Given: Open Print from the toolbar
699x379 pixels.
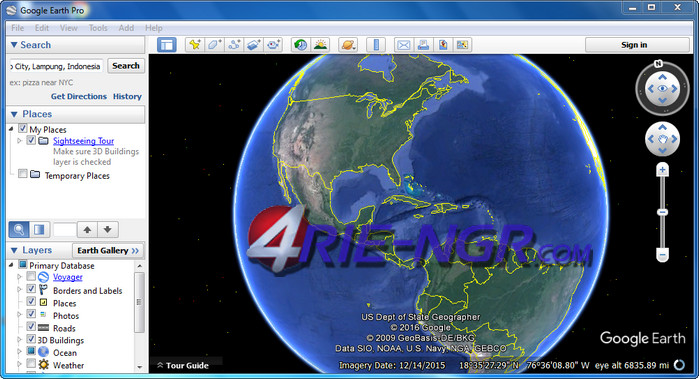Looking at the screenshot, I should coord(423,45).
